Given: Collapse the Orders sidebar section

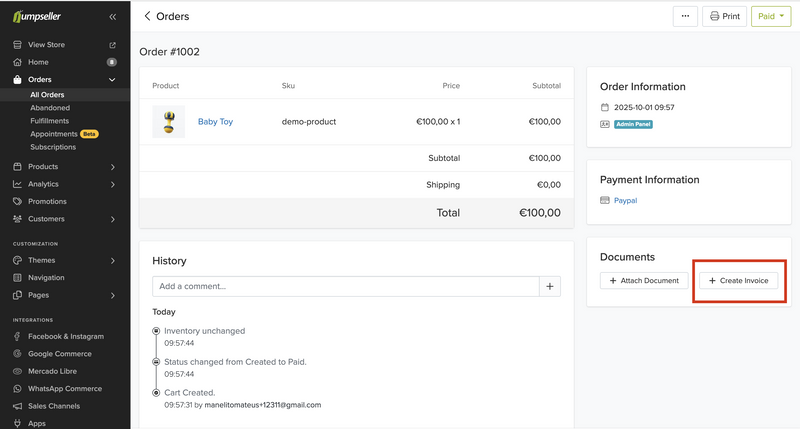Looking at the screenshot, I should point(112,80).
